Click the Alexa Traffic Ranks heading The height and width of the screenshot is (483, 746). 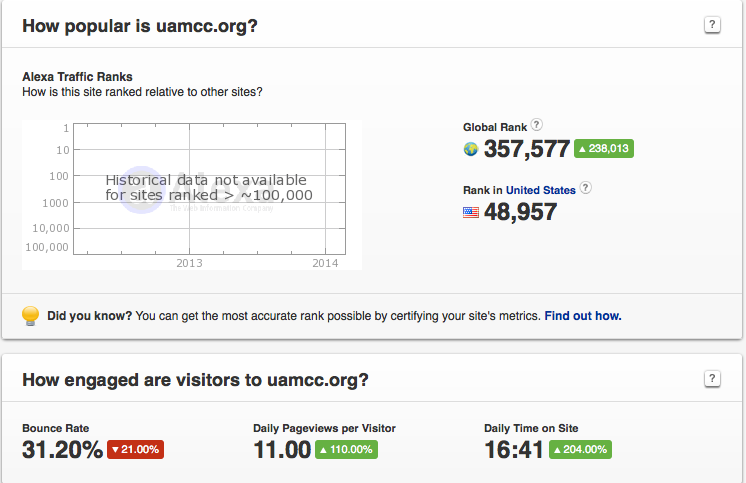(x=77, y=77)
